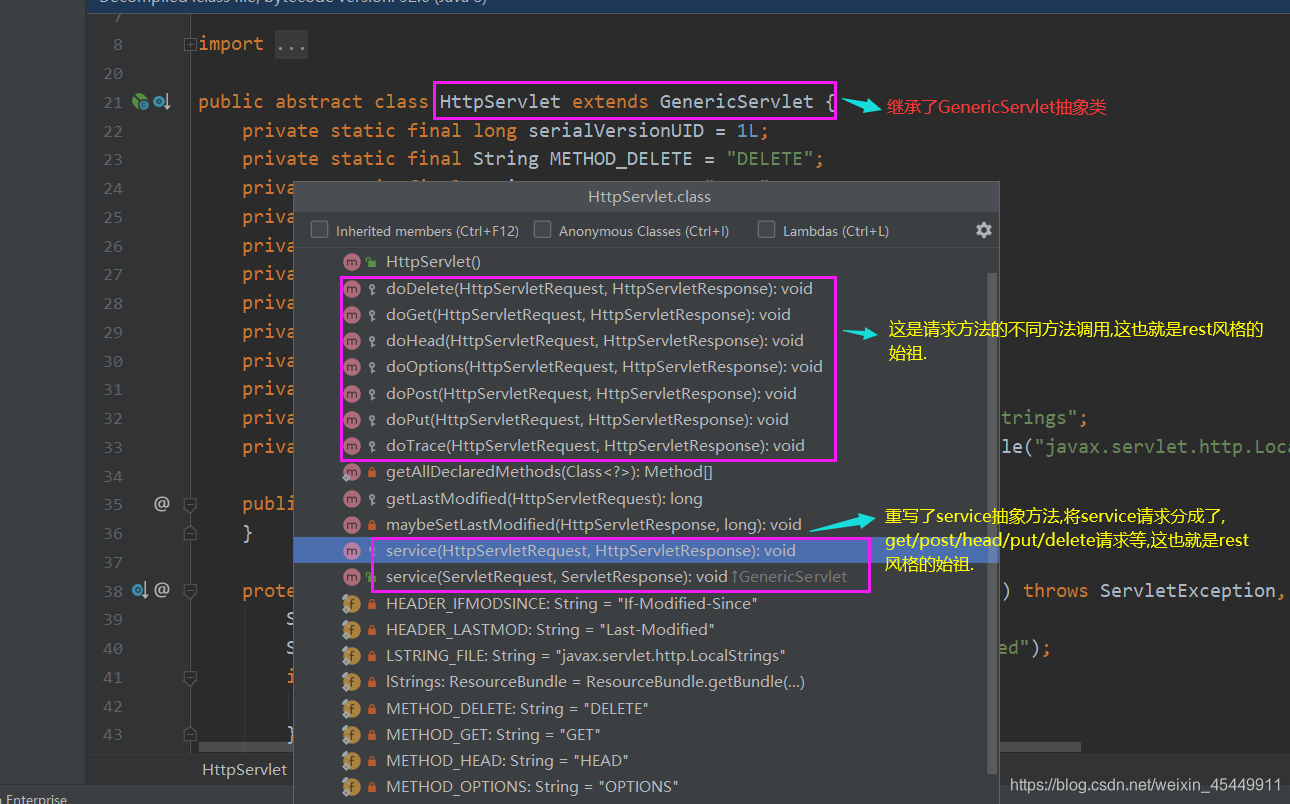Viewport: 1290px width, 804px height.
Task: Click method icon beside doHead
Action: click(351, 341)
